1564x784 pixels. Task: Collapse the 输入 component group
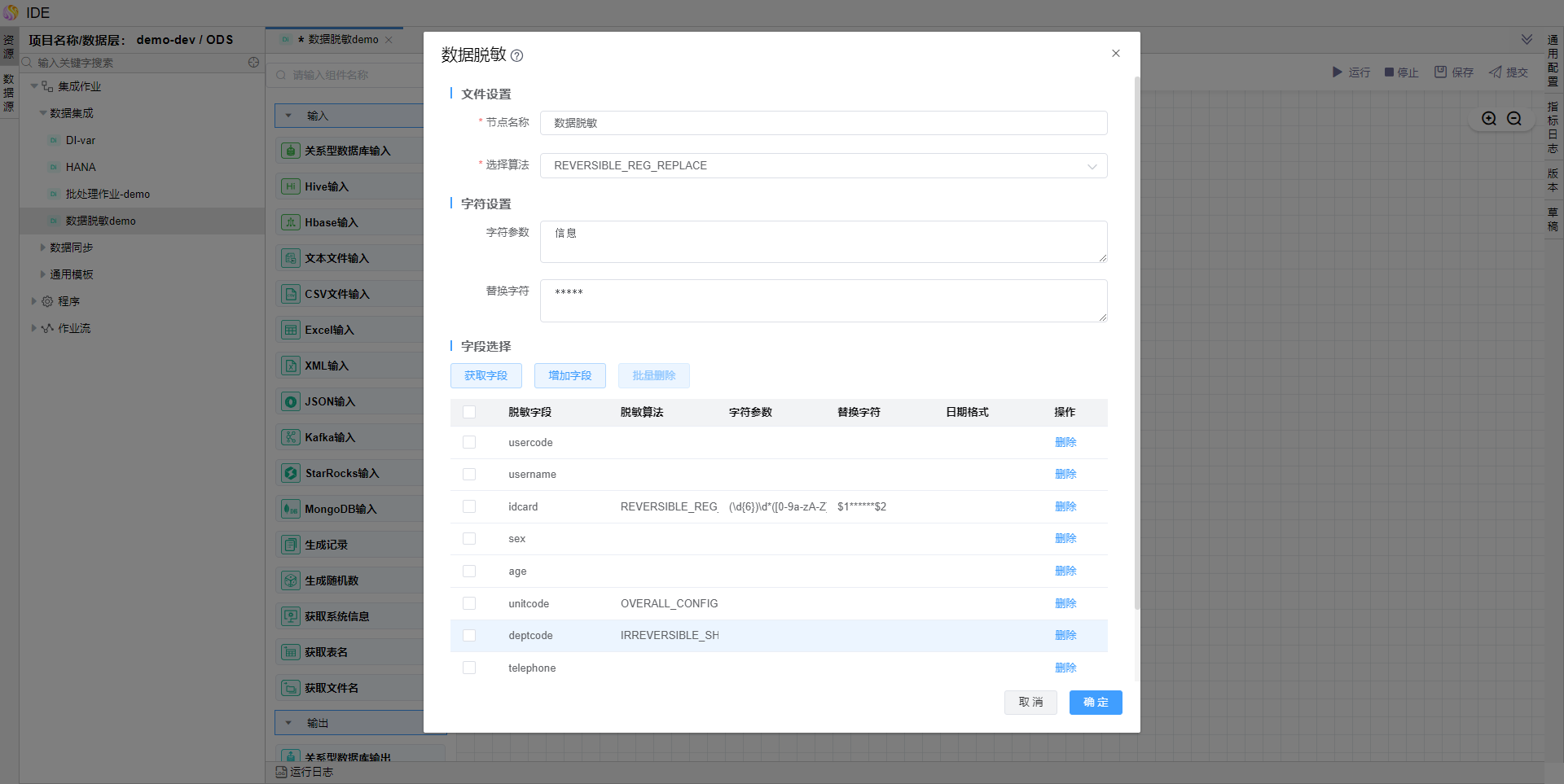pos(288,116)
